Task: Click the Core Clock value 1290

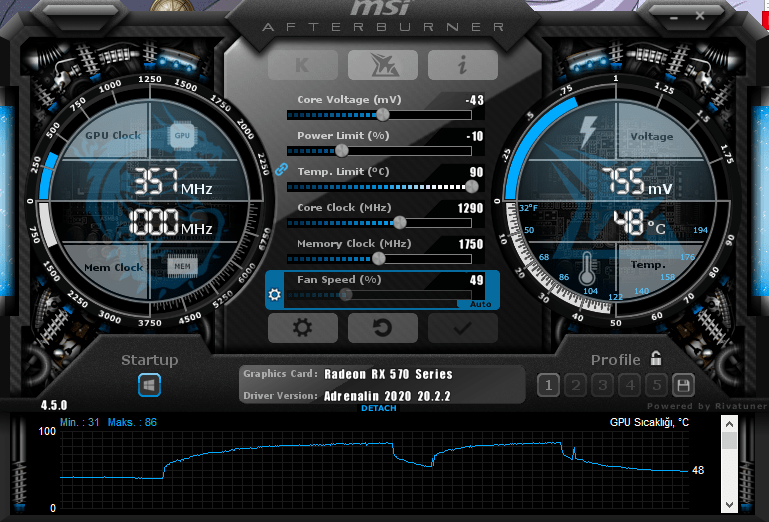Action: click(470, 208)
